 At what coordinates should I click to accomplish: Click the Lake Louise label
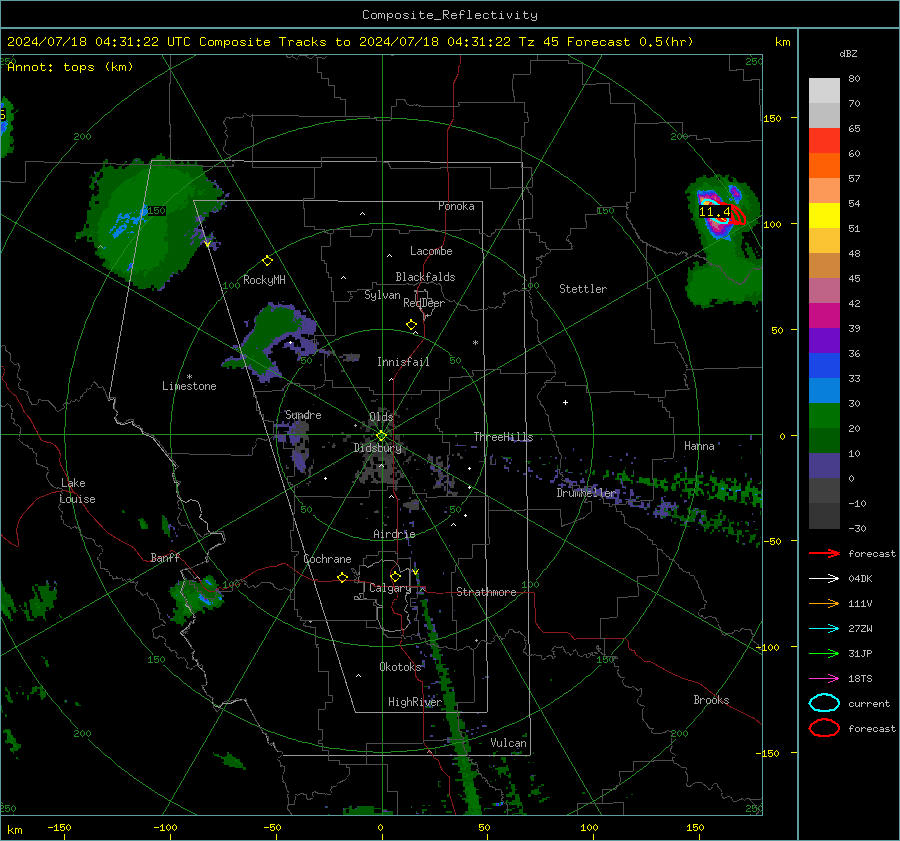coord(77,491)
